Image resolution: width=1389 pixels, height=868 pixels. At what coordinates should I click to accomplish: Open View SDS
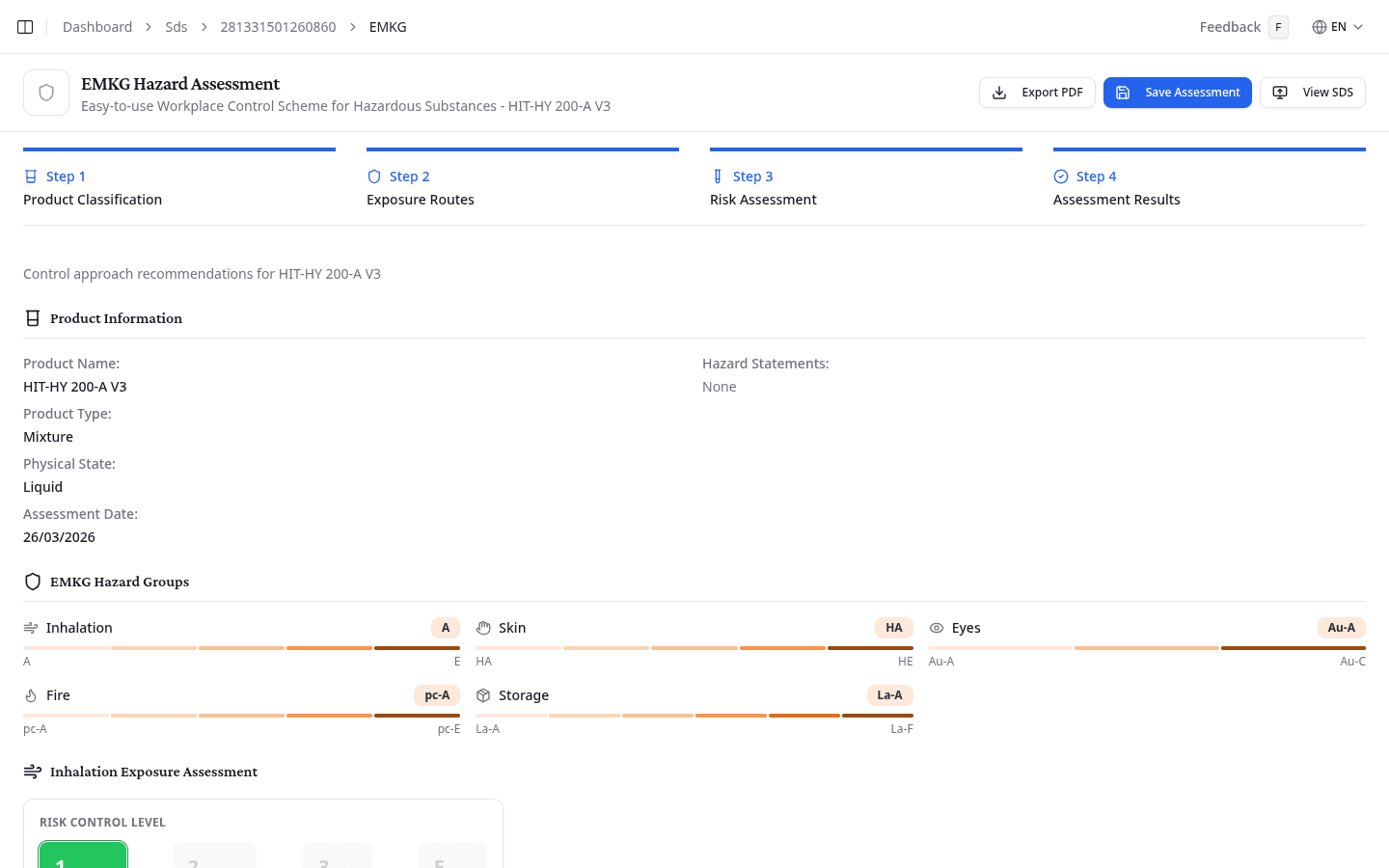[1312, 93]
